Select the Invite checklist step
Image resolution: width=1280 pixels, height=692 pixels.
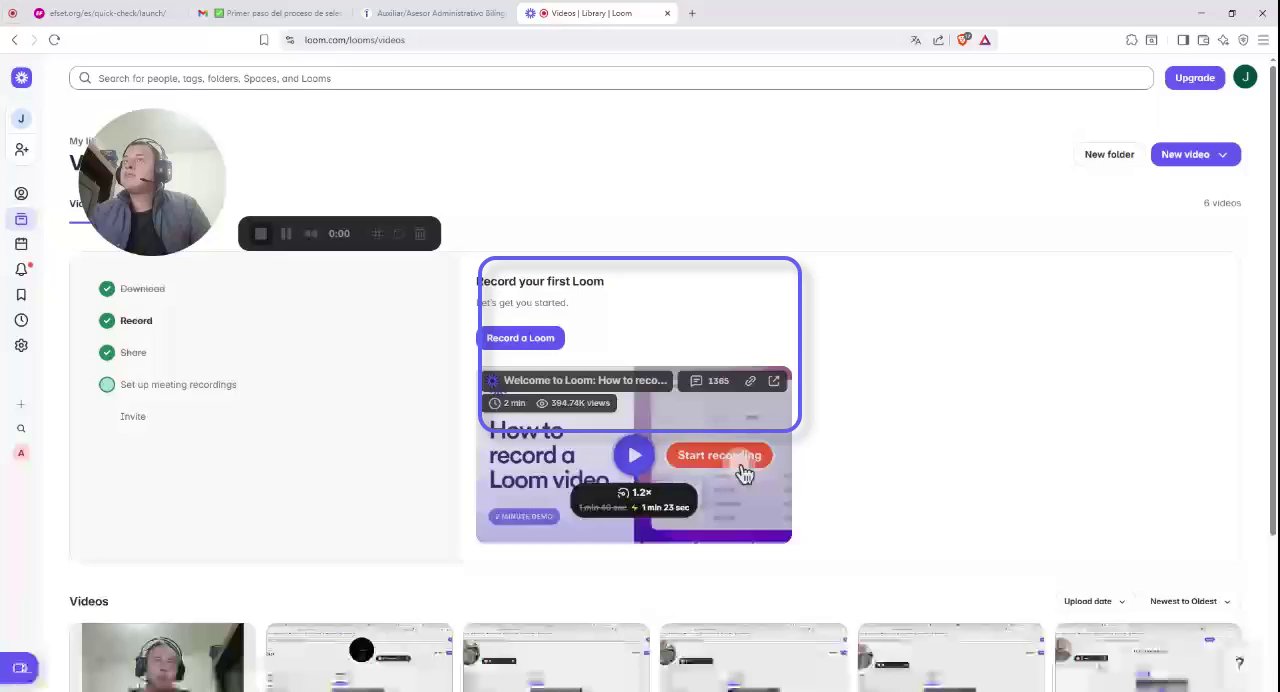[133, 417]
